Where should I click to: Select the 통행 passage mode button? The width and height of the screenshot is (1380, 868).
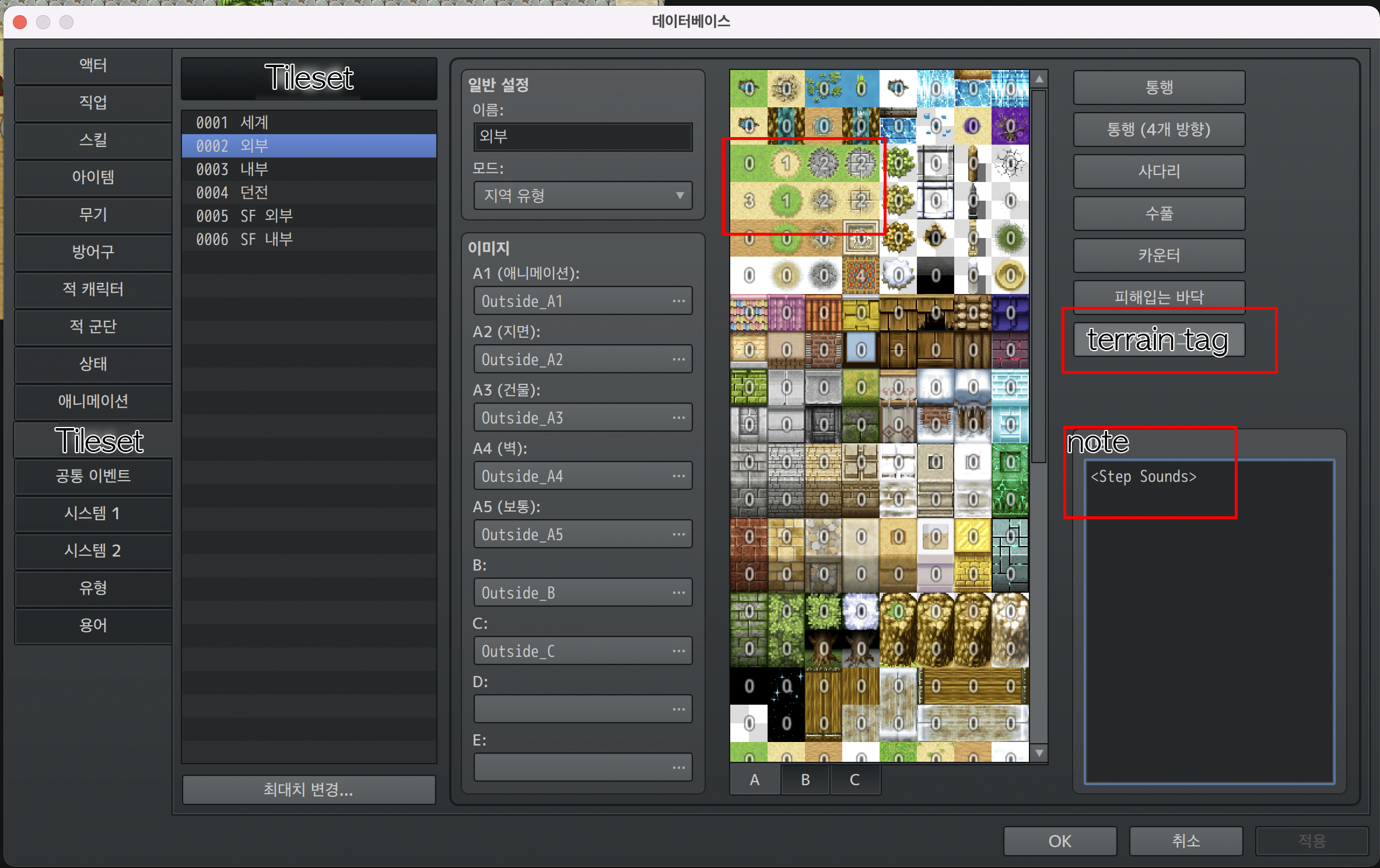(x=1159, y=87)
